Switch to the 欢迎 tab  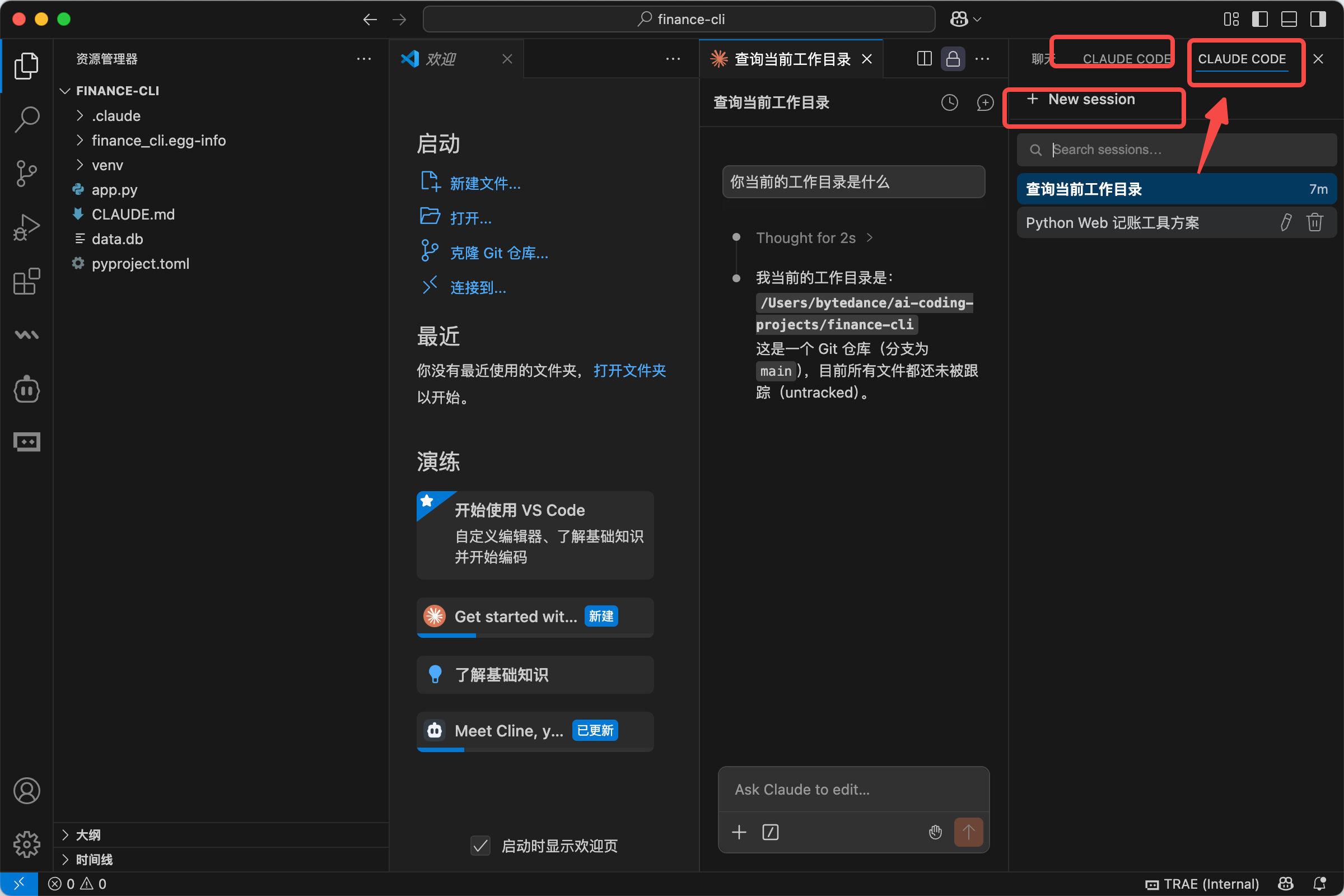click(441, 59)
